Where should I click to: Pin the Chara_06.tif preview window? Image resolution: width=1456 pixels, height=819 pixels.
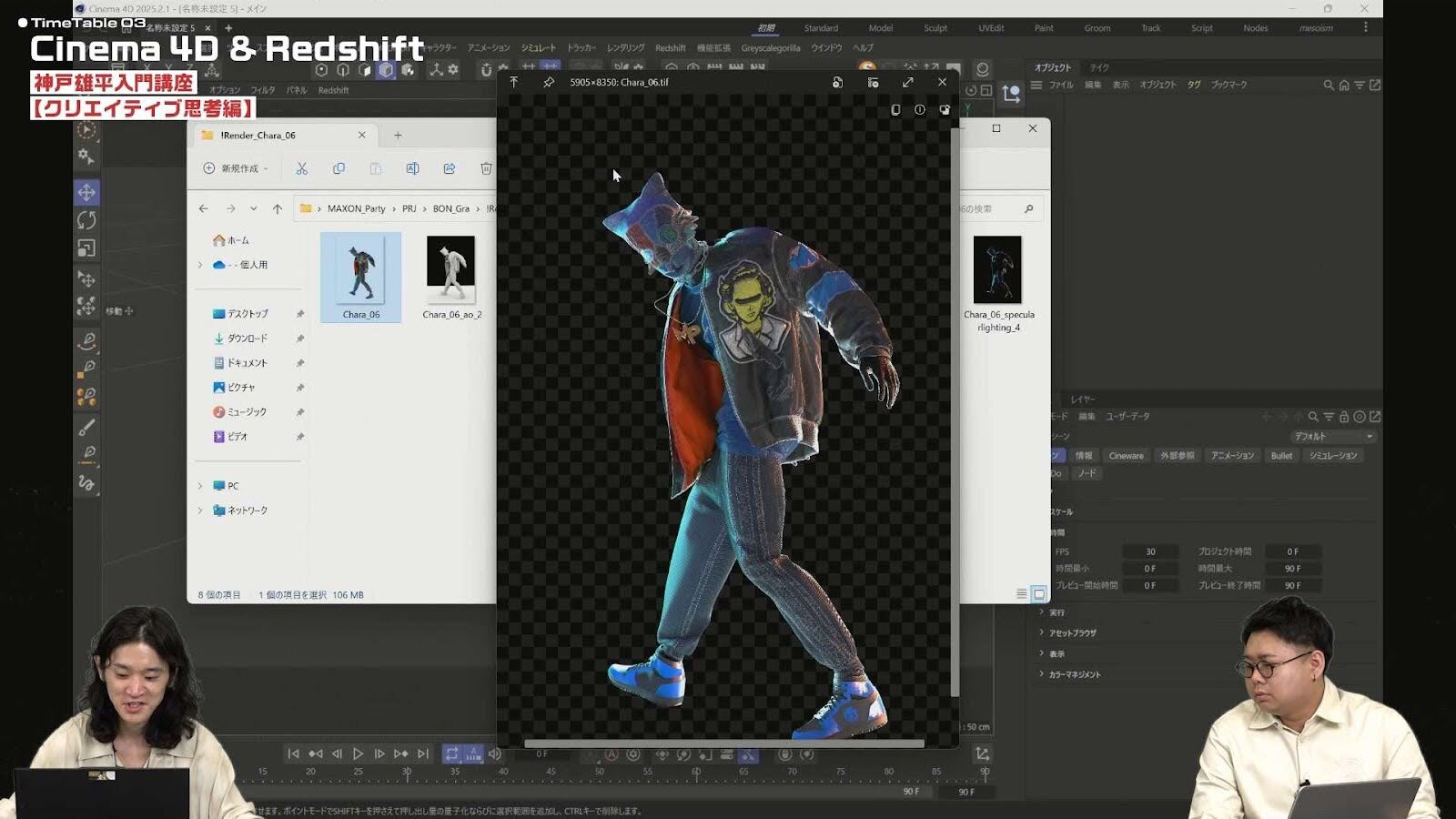pyautogui.click(x=548, y=82)
